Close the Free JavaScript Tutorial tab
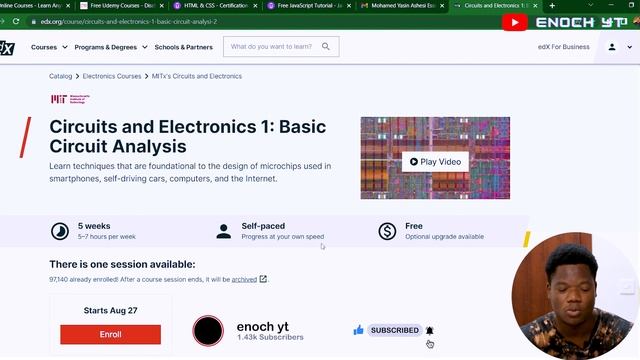640x360 pixels. 349,6
